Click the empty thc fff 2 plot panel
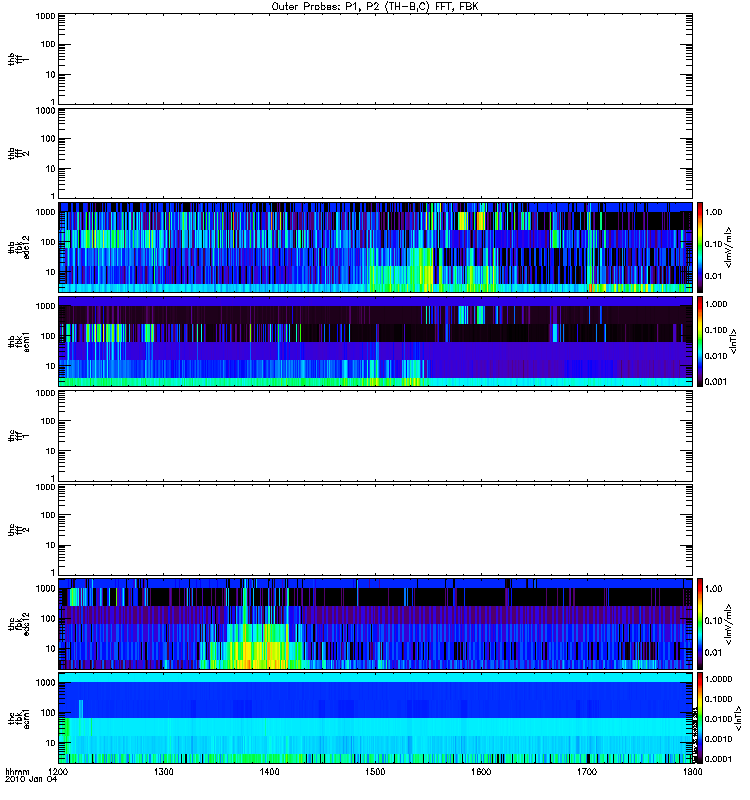The width and height of the screenshot is (750, 800). 375,530
